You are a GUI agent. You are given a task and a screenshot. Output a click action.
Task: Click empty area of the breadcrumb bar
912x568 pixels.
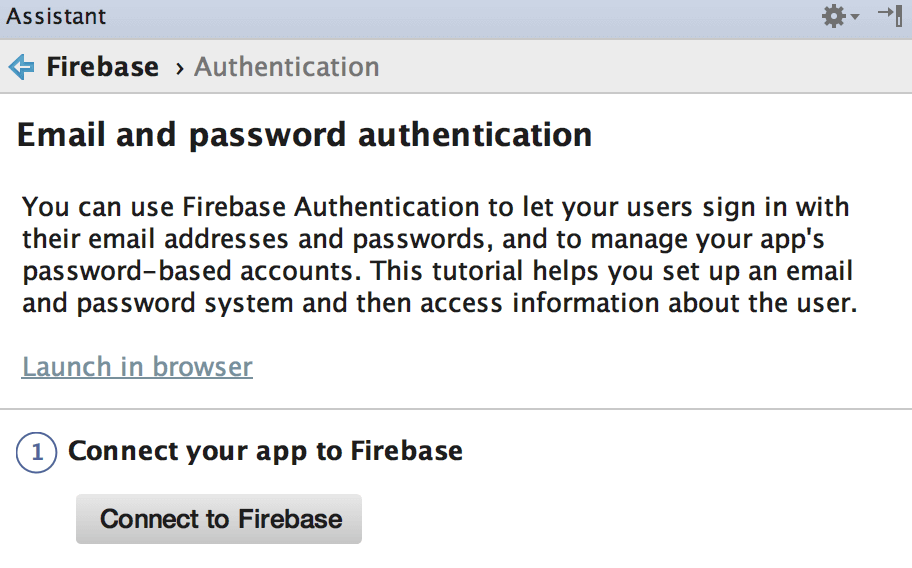click(x=640, y=67)
